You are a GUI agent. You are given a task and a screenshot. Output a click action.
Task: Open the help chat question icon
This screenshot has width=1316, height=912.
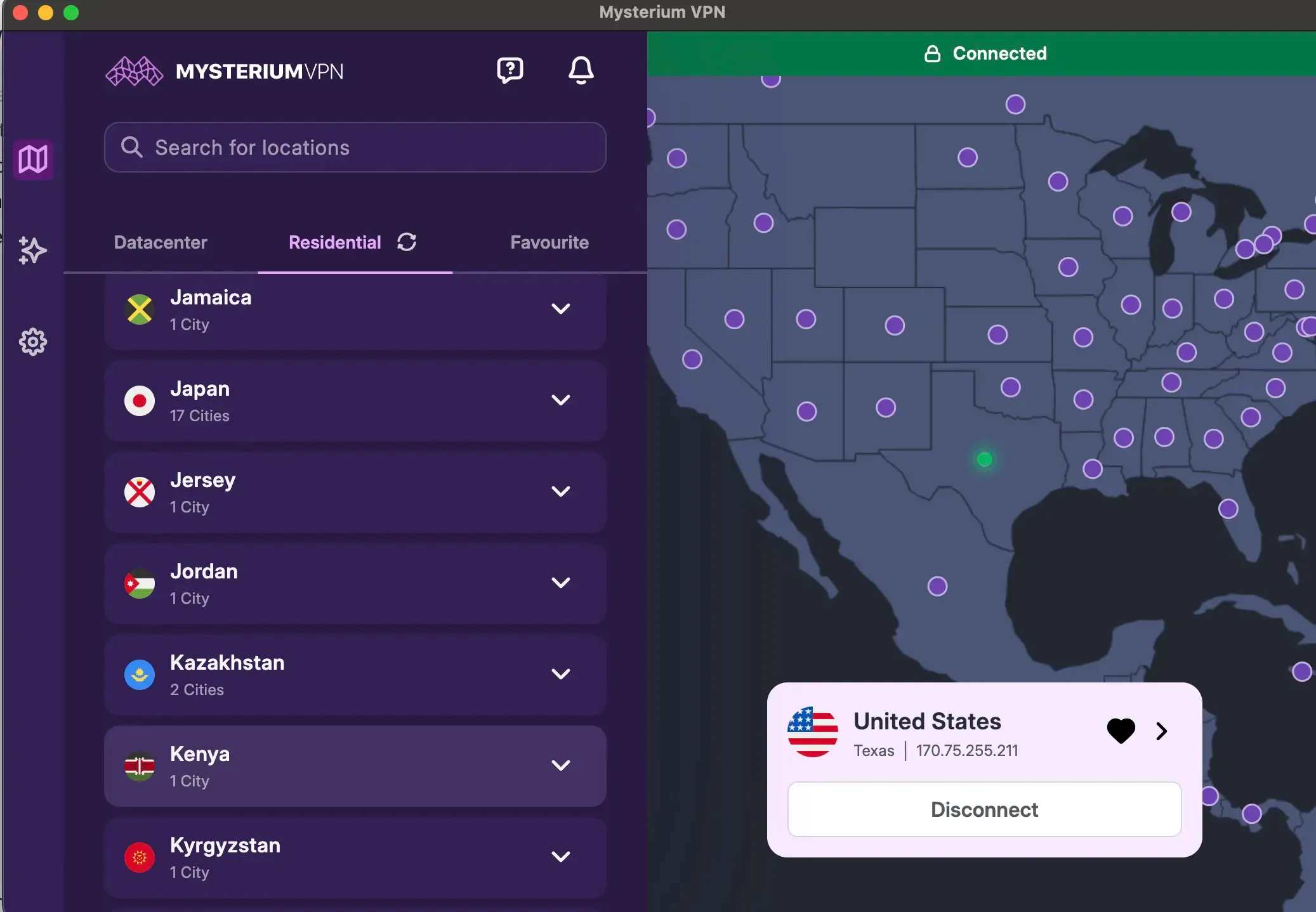(510, 70)
